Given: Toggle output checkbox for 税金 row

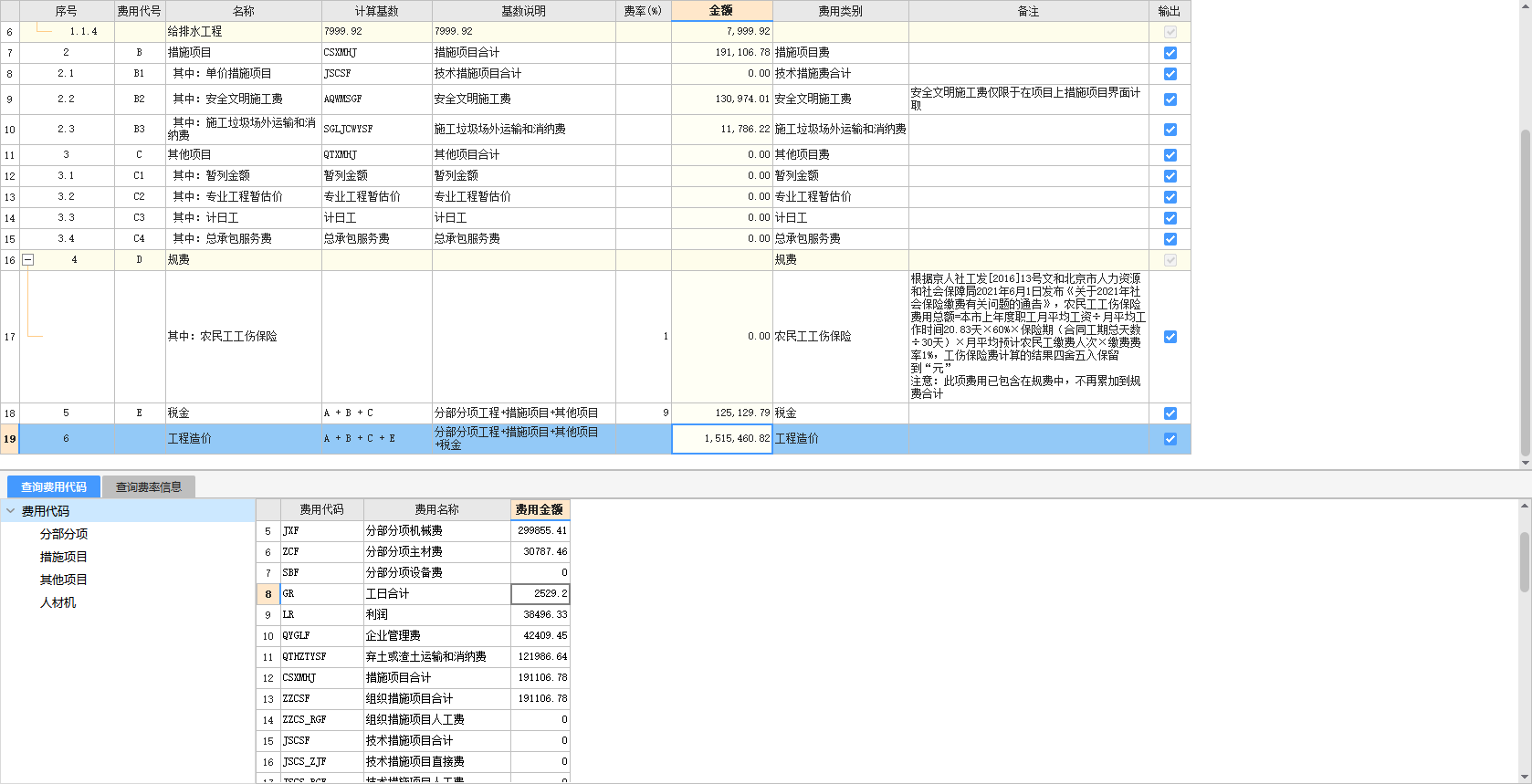Looking at the screenshot, I should coord(1170,413).
